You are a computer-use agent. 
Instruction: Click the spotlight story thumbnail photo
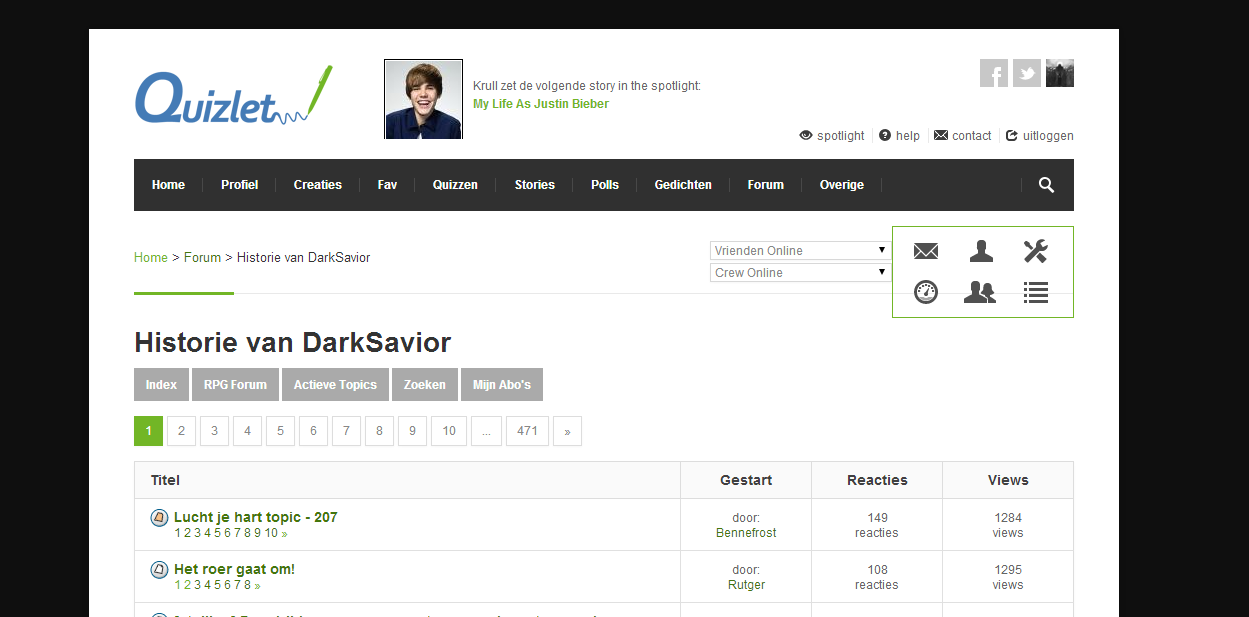tap(424, 99)
